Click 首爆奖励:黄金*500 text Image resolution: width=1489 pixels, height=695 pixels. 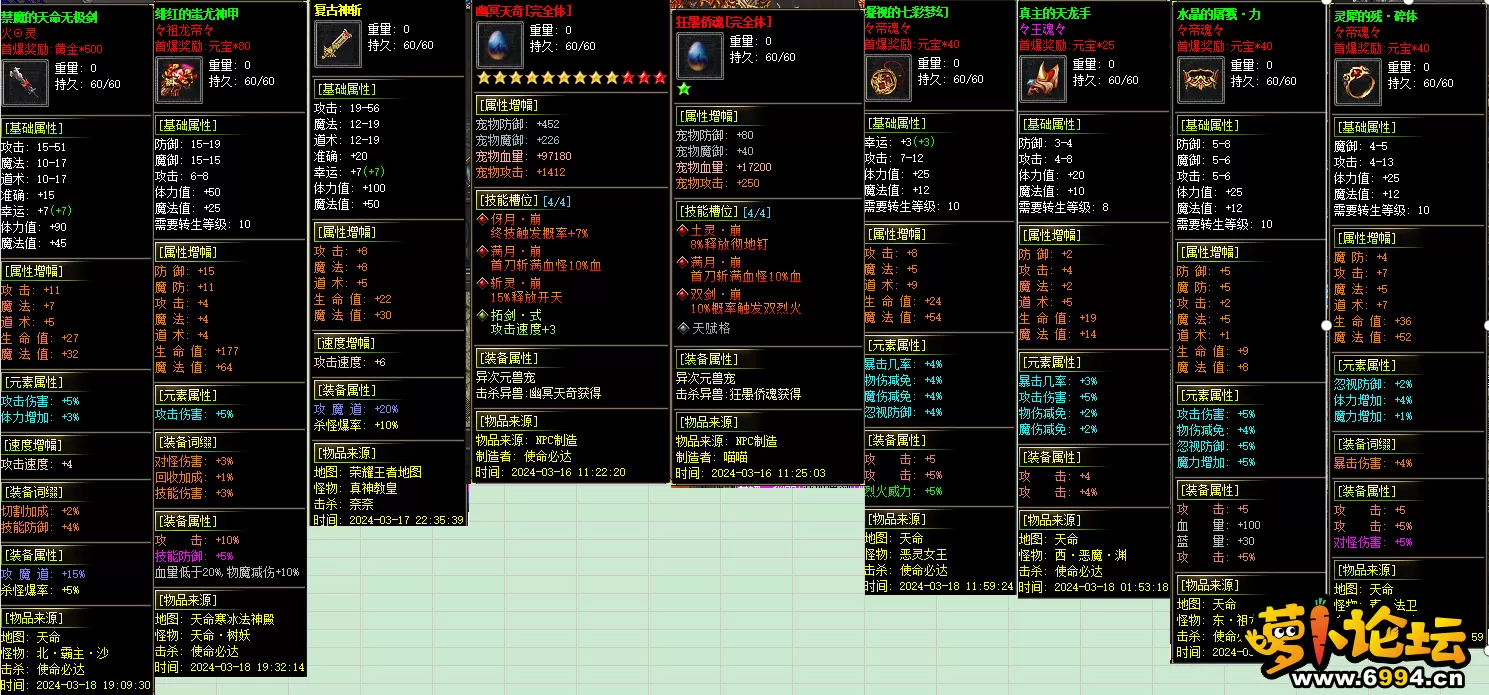point(52,48)
